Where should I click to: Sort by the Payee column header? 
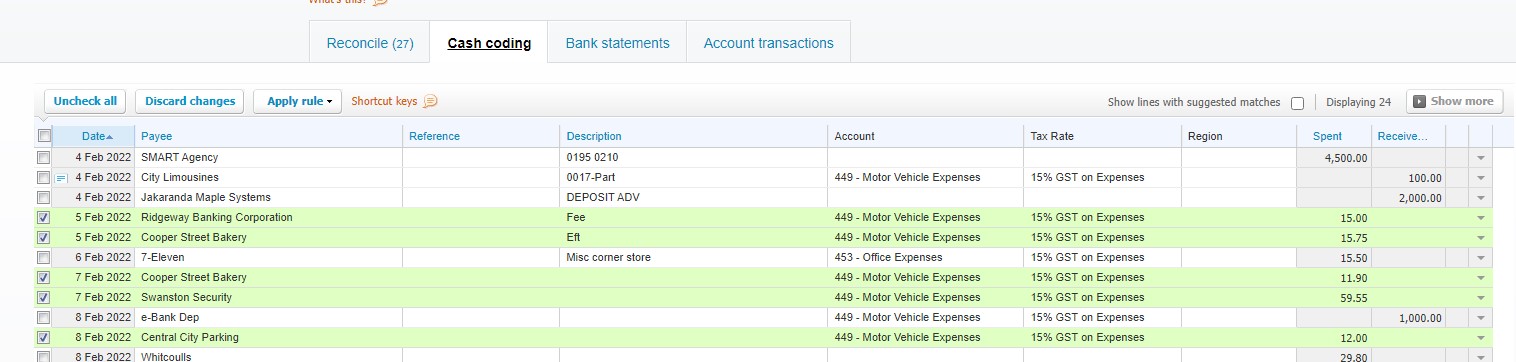157,136
